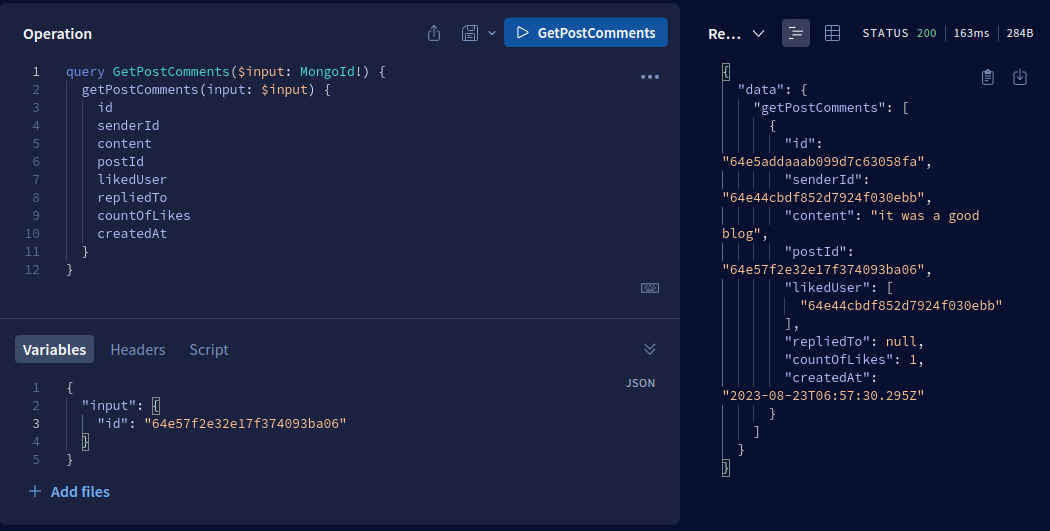The width and height of the screenshot is (1050, 531).
Task: Click the createdAt field in query
Action: point(132,234)
